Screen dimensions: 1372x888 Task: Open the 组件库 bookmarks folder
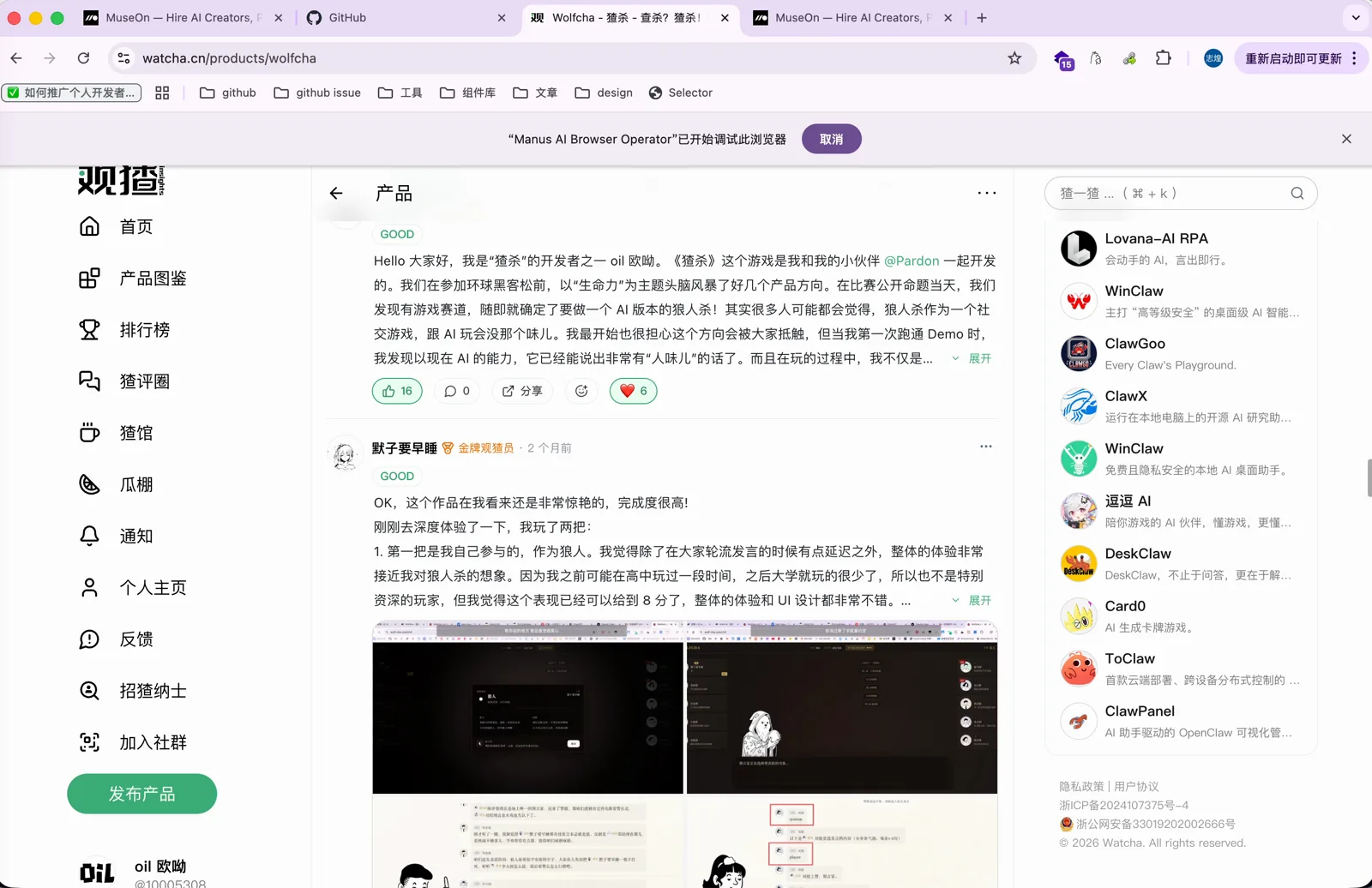coord(467,93)
